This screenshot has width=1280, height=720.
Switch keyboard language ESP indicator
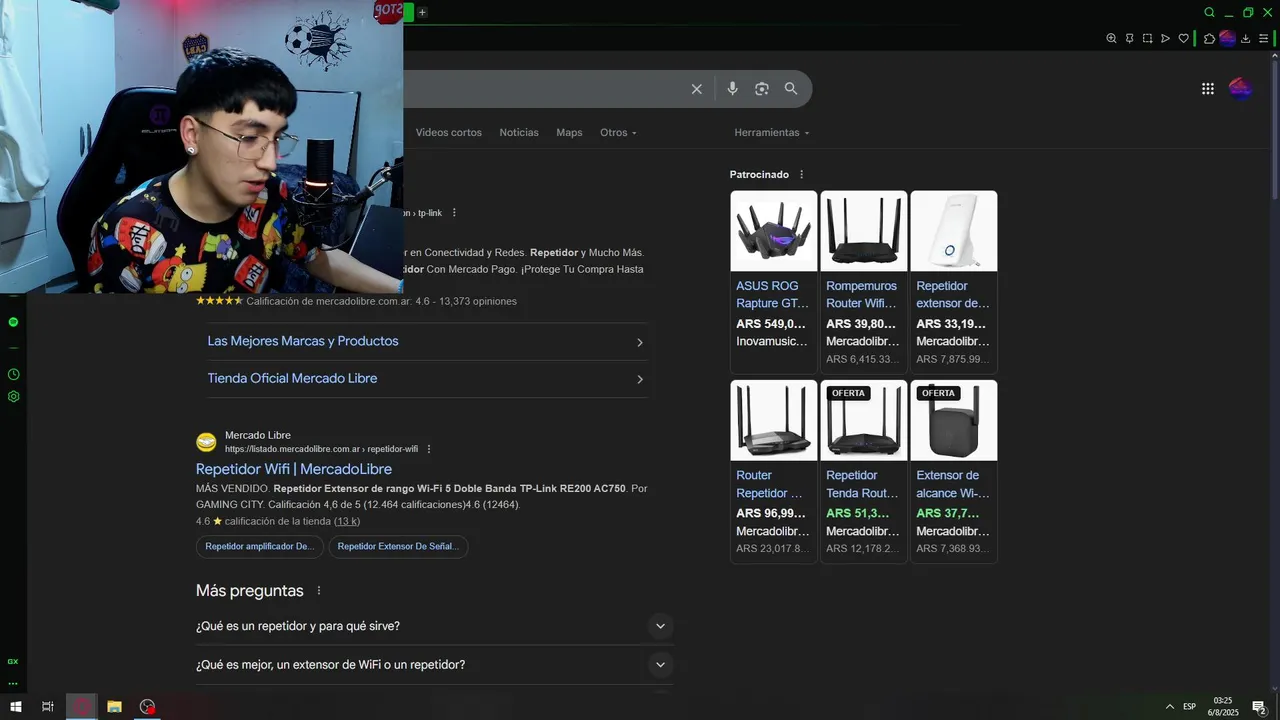tap(1189, 707)
